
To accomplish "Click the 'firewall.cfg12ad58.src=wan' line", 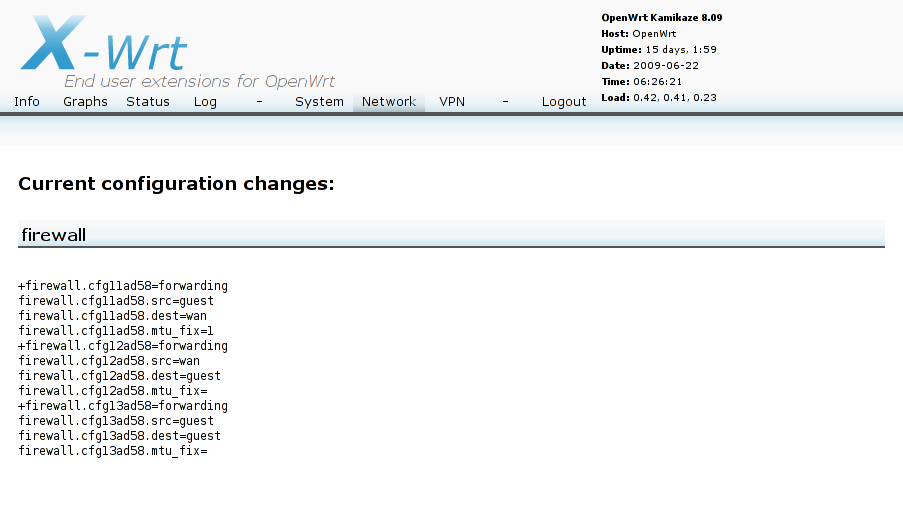I will click(109, 361).
